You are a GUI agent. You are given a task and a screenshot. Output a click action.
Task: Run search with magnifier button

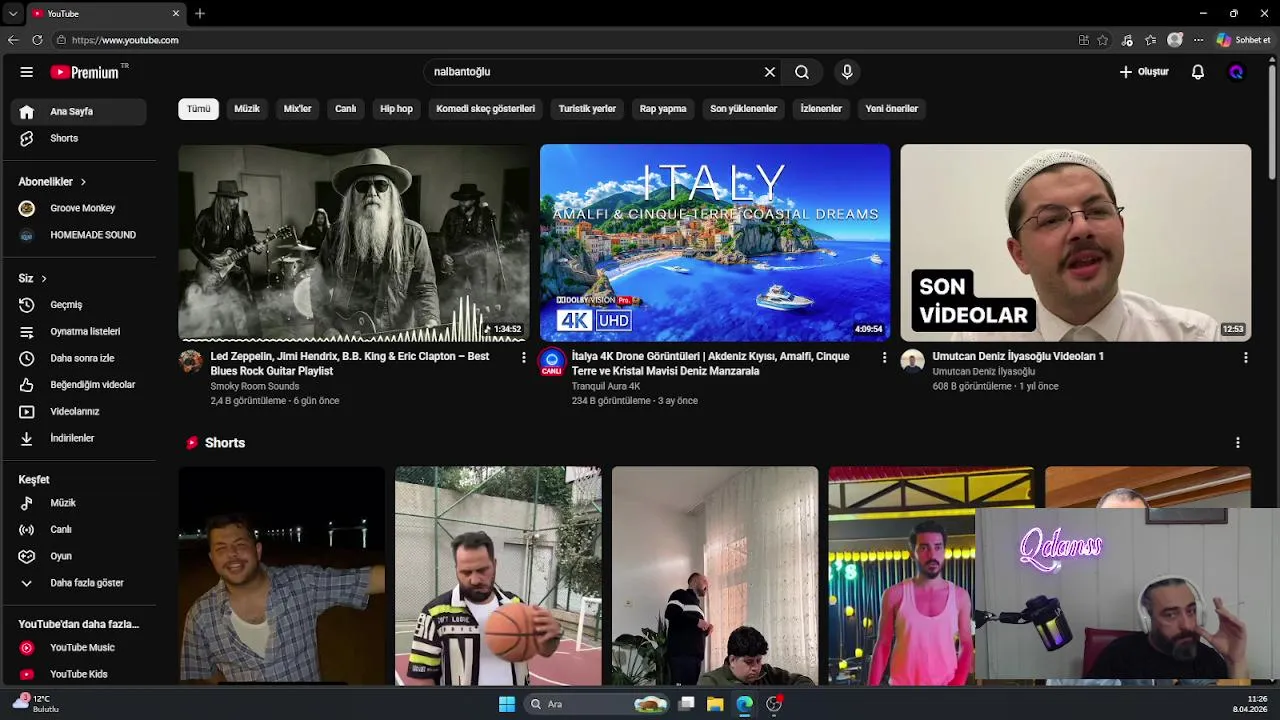tap(802, 72)
